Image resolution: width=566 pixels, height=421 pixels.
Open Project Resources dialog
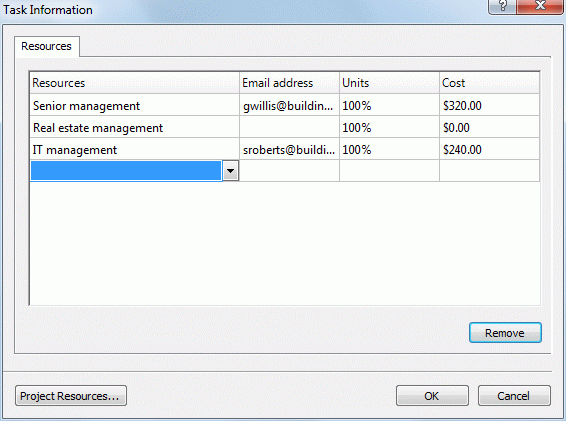coord(71,396)
